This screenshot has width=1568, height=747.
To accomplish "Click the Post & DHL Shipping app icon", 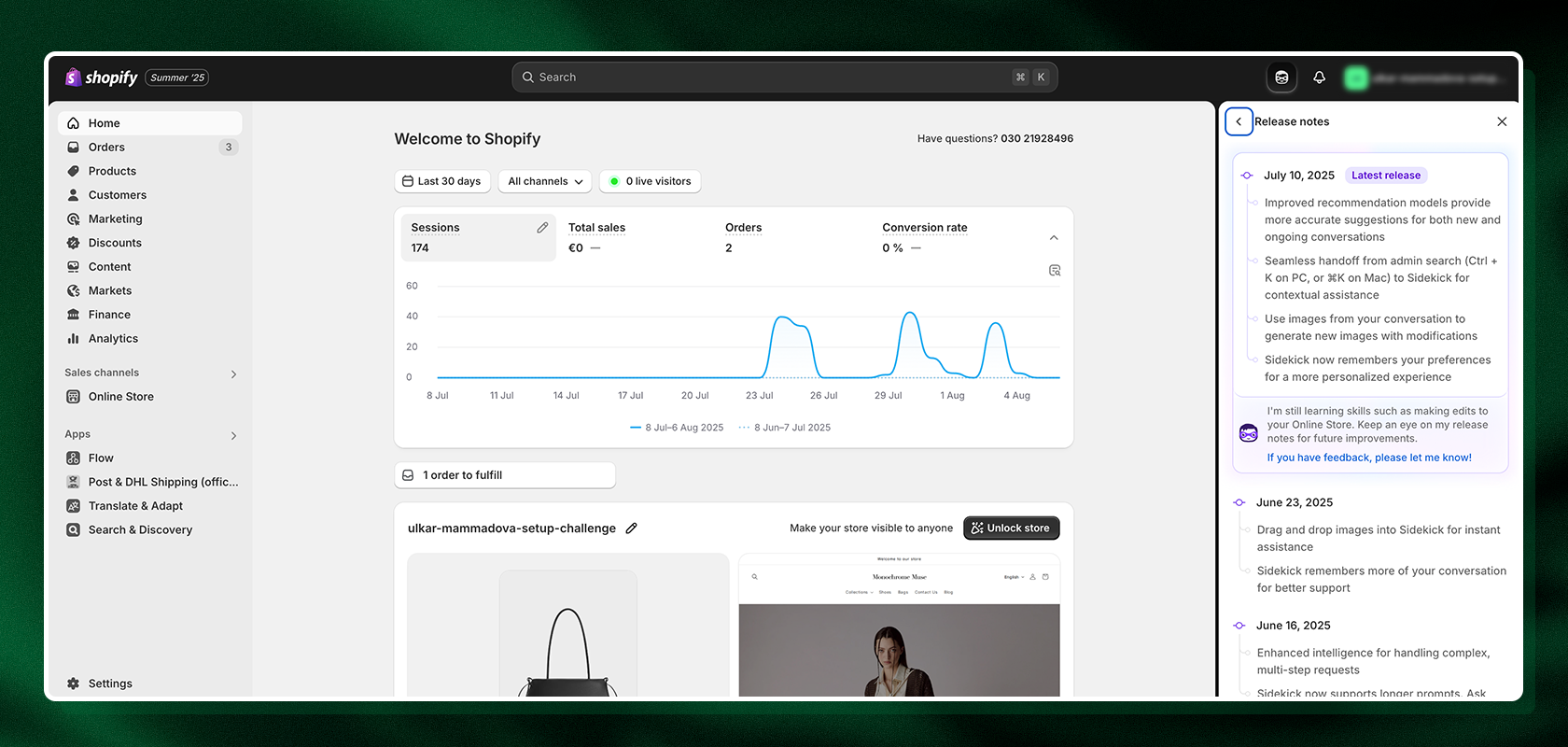I will pyautogui.click(x=73, y=482).
